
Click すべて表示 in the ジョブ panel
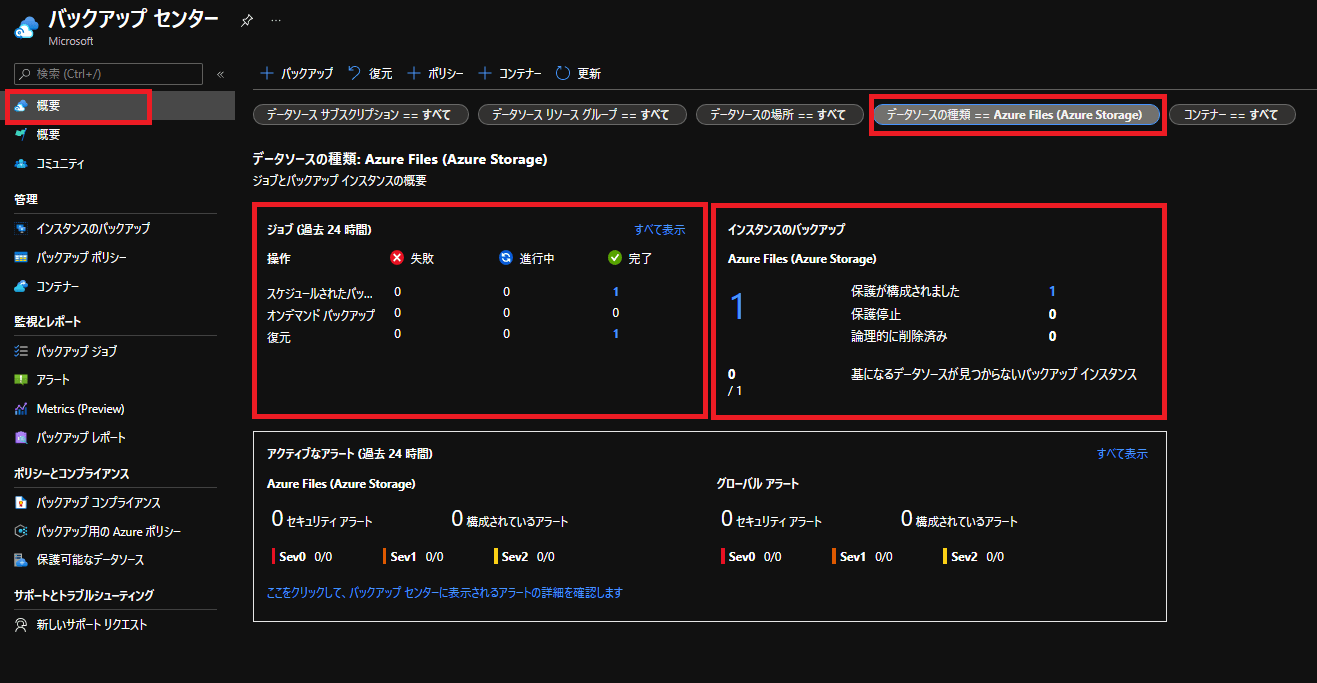pyautogui.click(x=660, y=230)
